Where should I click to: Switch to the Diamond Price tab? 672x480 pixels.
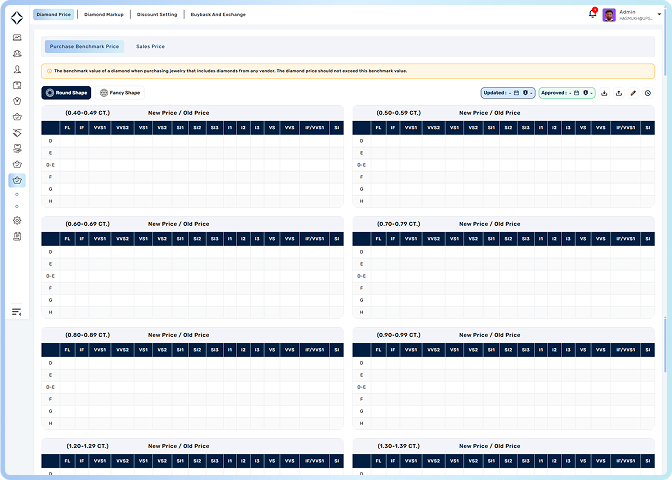click(54, 15)
